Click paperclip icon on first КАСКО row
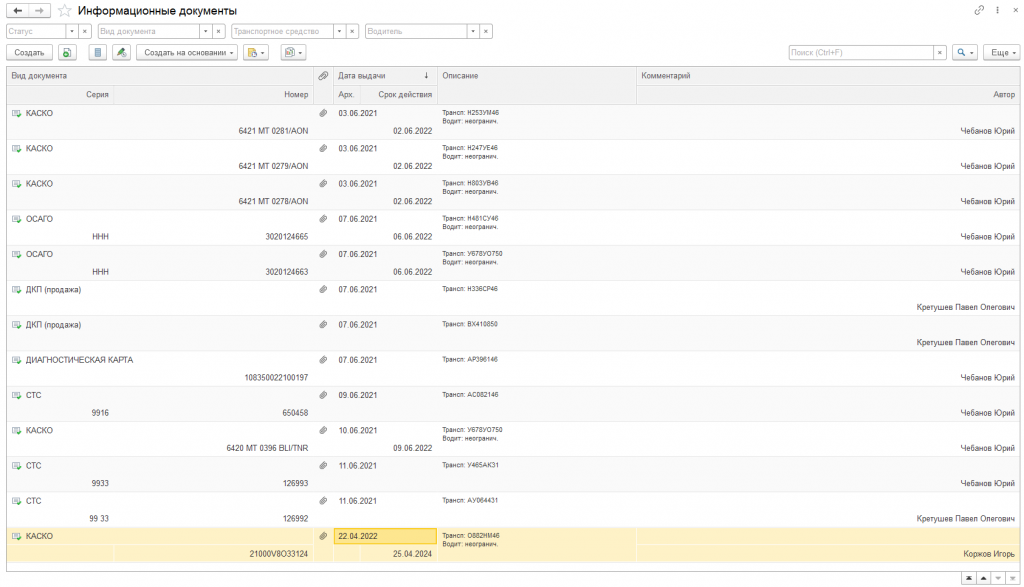This screenshot has width=1024, height=587. tap(323, 113)
